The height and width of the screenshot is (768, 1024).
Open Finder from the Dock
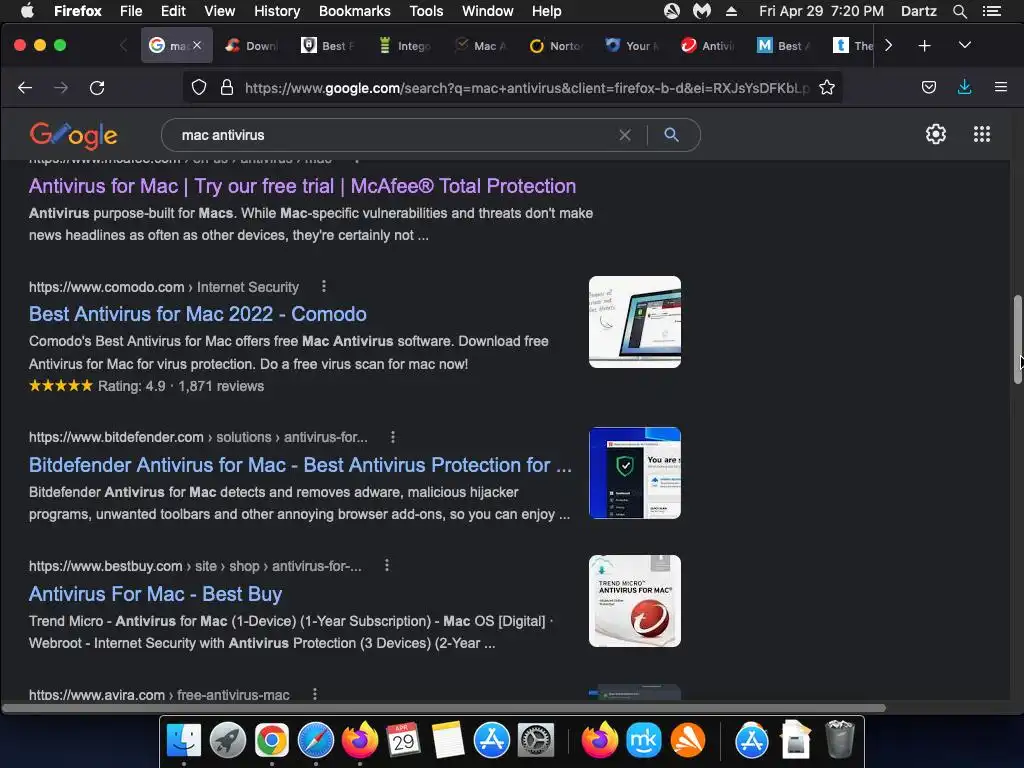point(184,740)
